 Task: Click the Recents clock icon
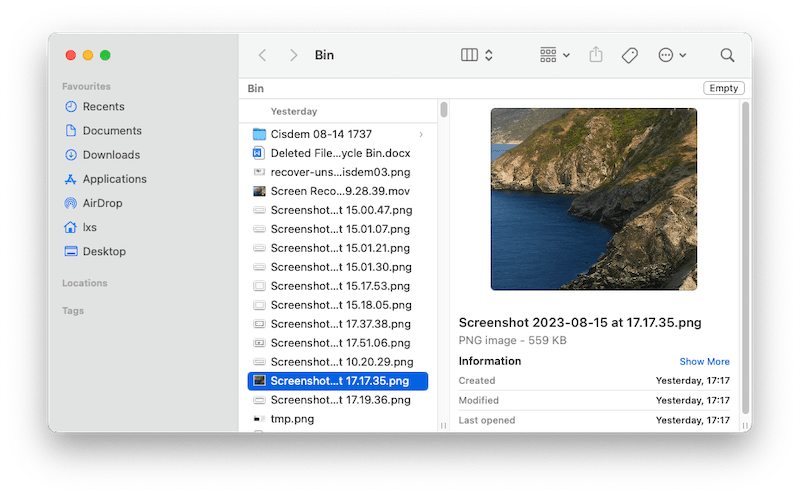click(71, 107)
